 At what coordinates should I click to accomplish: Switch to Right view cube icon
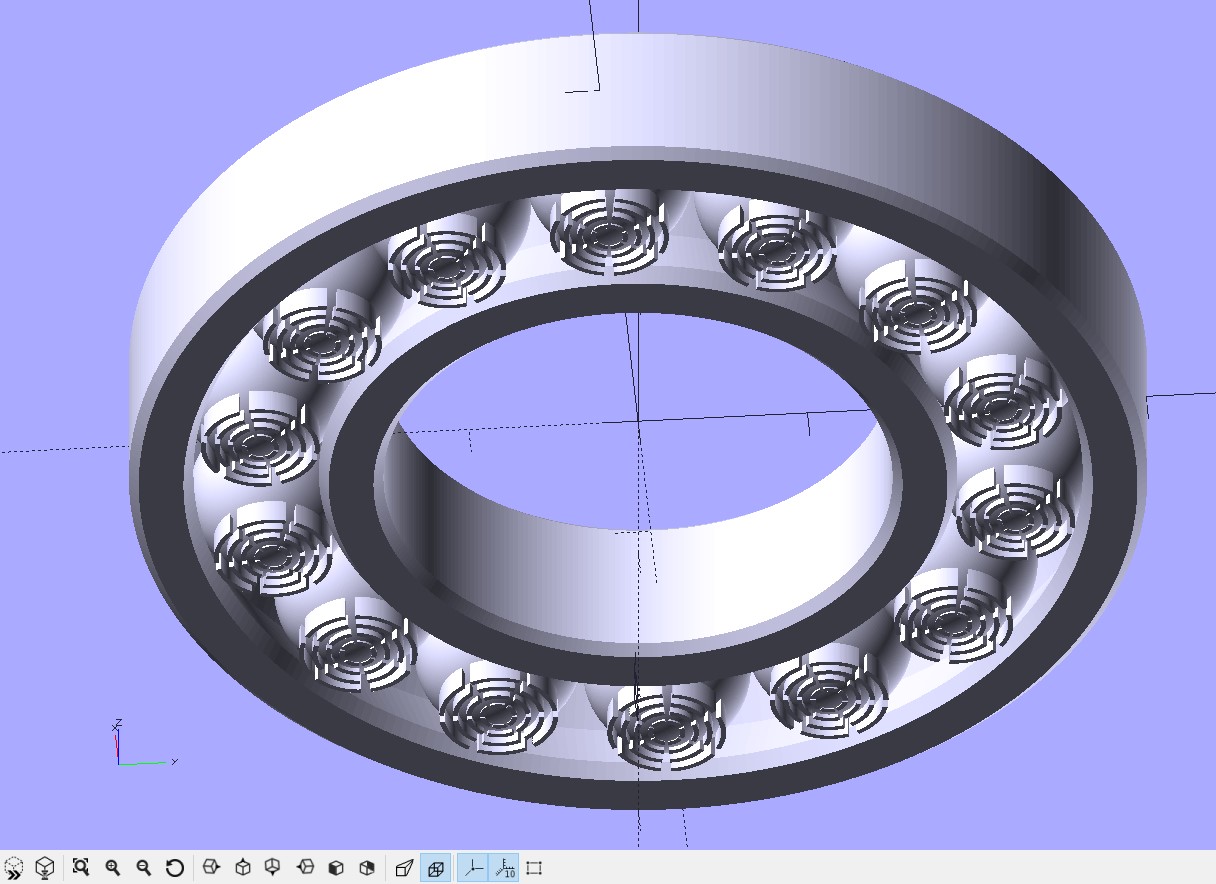tap(210, 867)
